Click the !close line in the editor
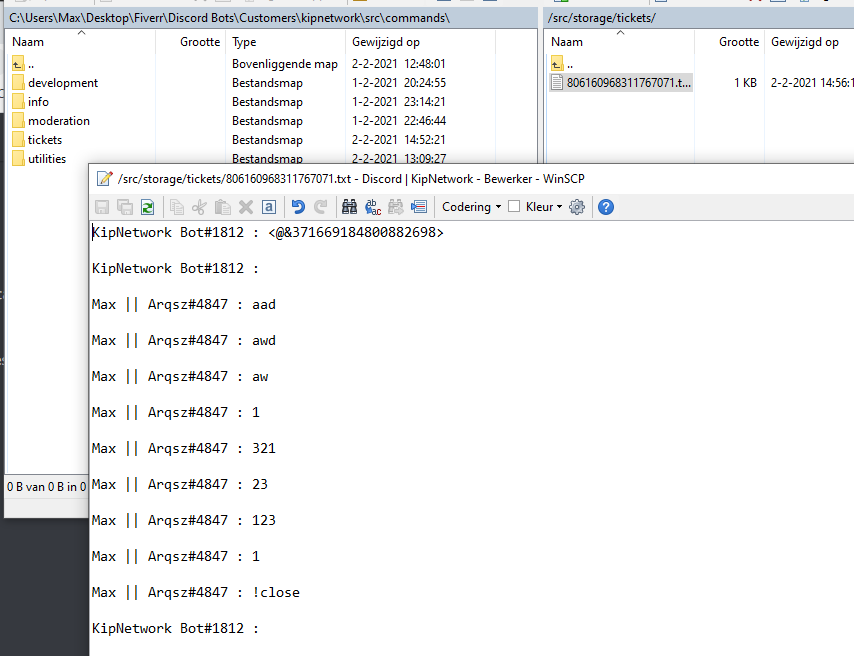 click(x=276, y=592)
